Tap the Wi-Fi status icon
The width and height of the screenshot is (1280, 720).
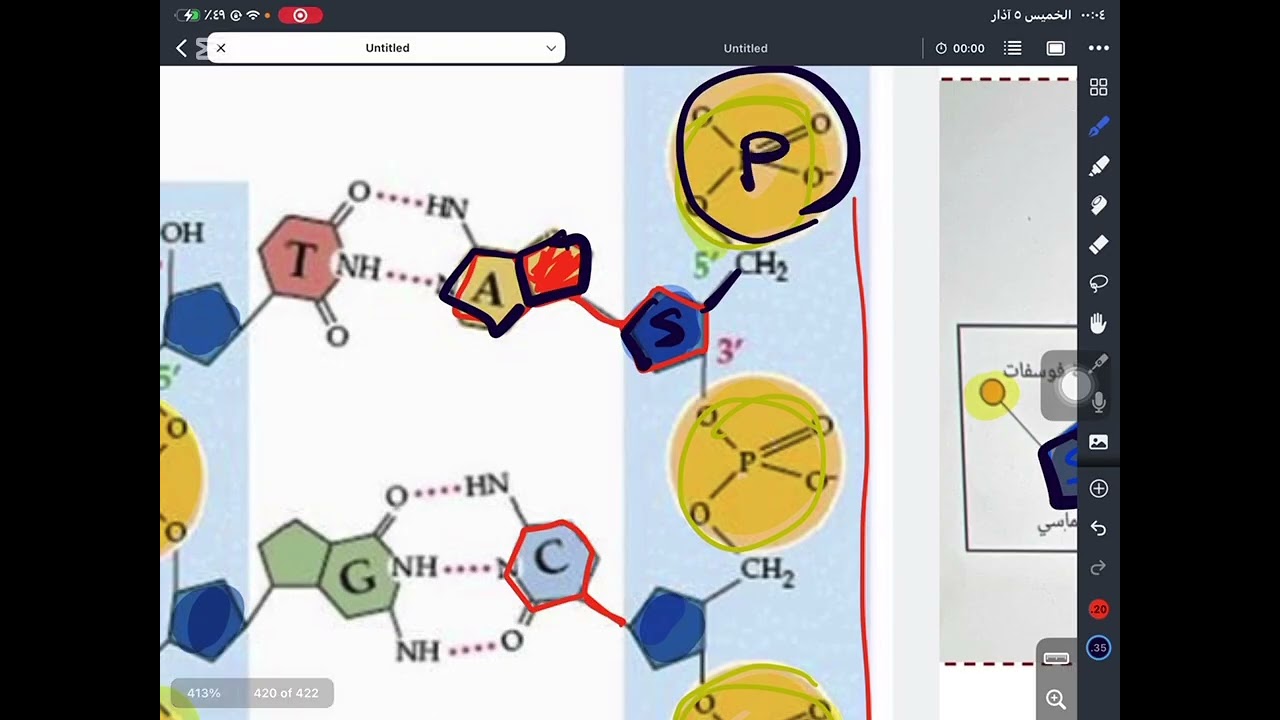click(x=253, y=15)
